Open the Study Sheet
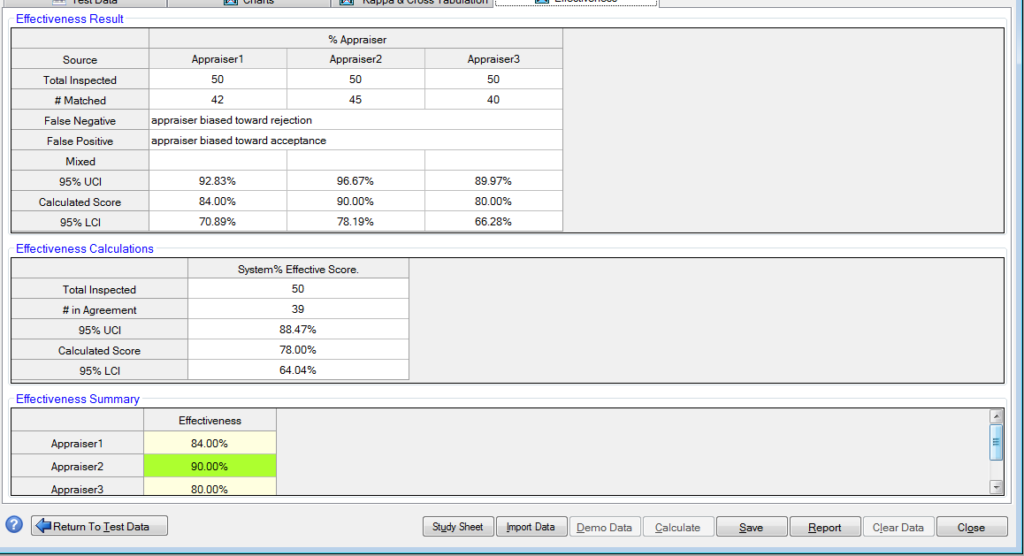Screen dimensions: 1024x556 pyautogui.click(x=458, y=527)
